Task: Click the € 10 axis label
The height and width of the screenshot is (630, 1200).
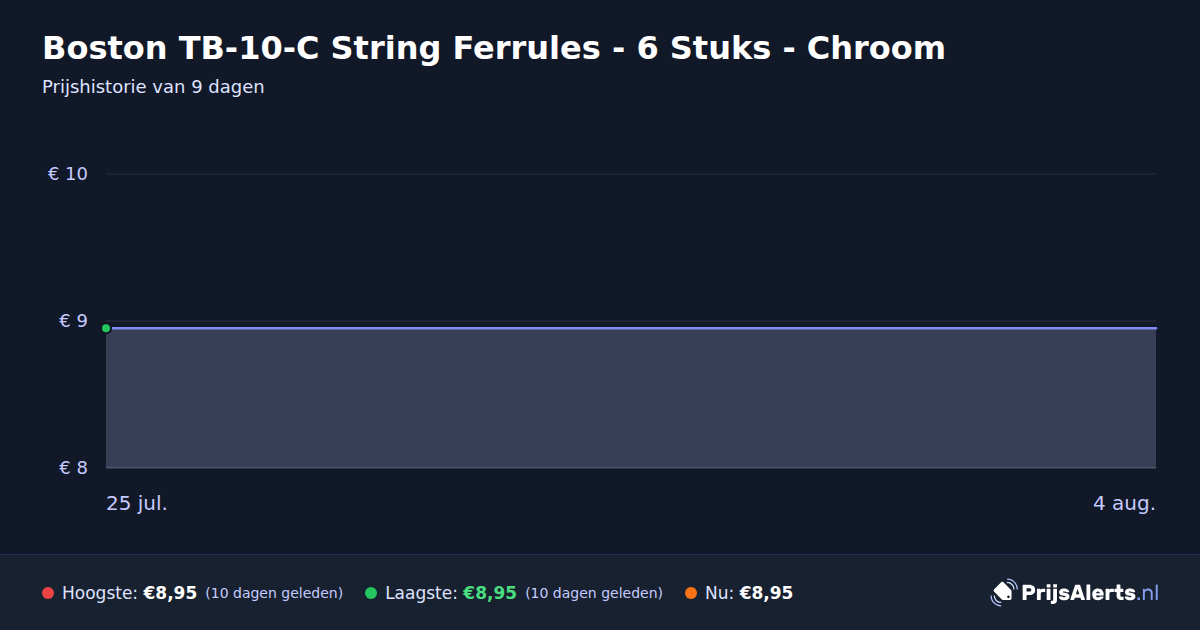Action: click(x=68, y=174)
